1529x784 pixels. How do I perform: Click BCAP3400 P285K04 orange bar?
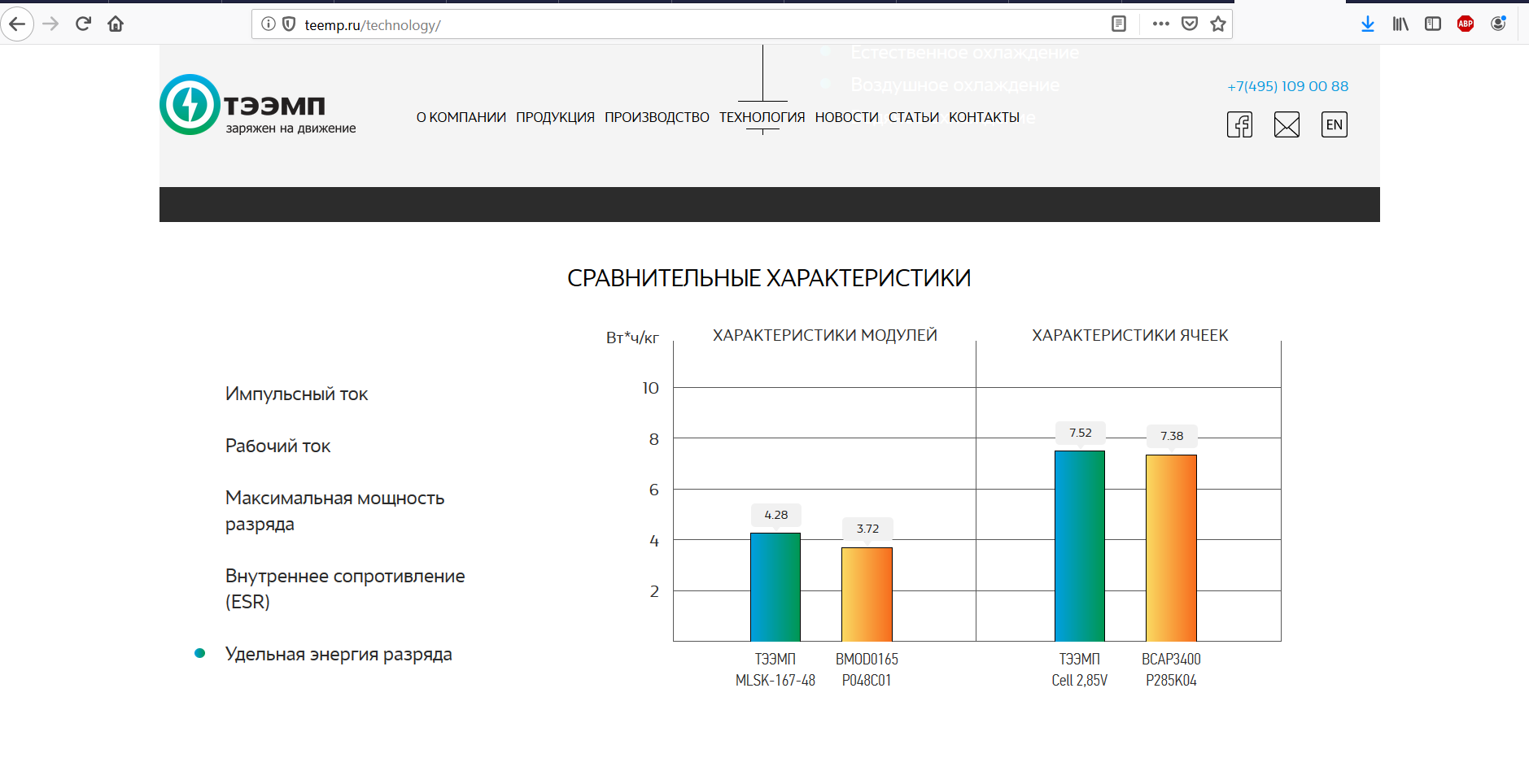1171,547
